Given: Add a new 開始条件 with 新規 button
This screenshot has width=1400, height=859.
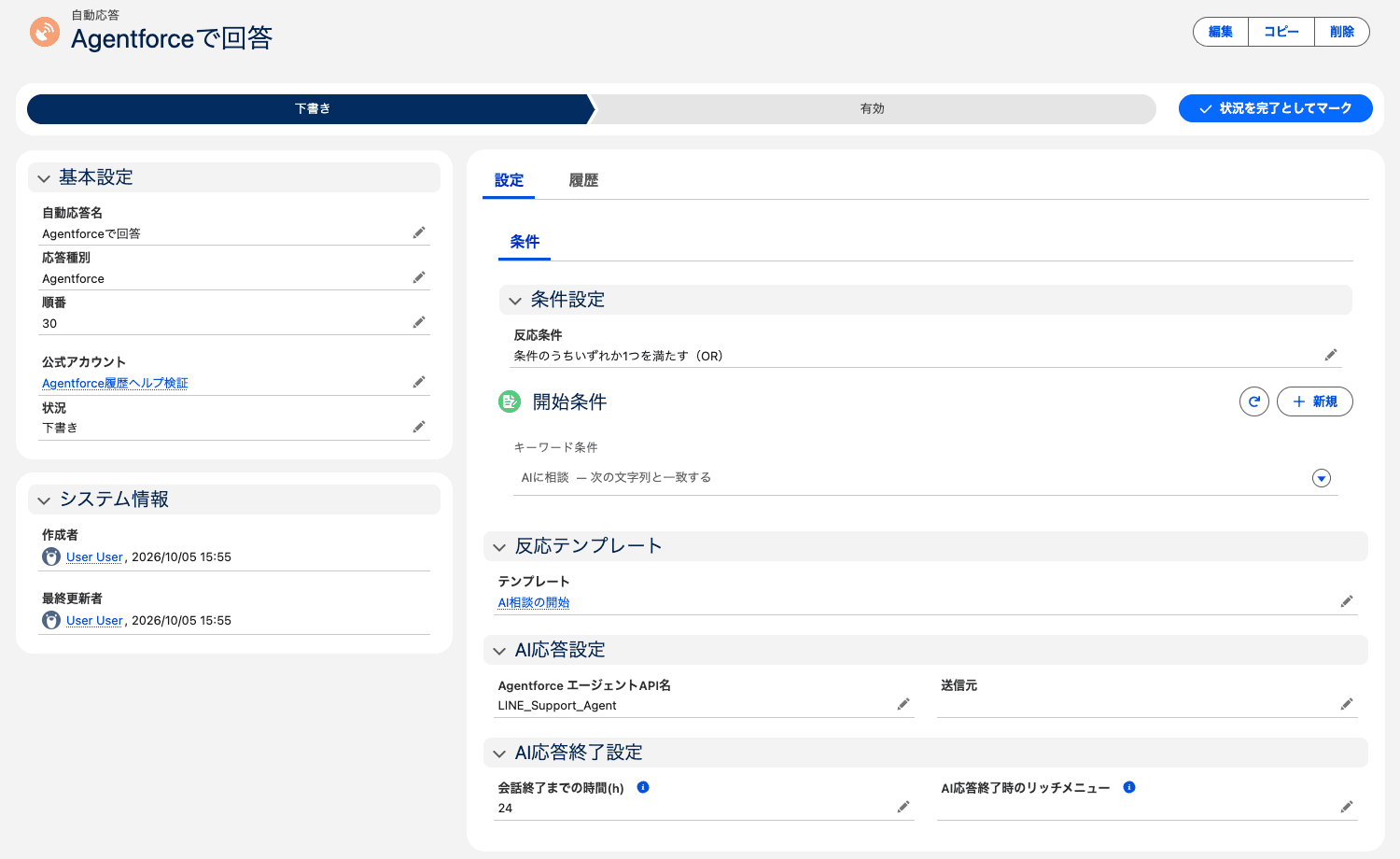Looking at the screenshot, I should coord(1315,401).
